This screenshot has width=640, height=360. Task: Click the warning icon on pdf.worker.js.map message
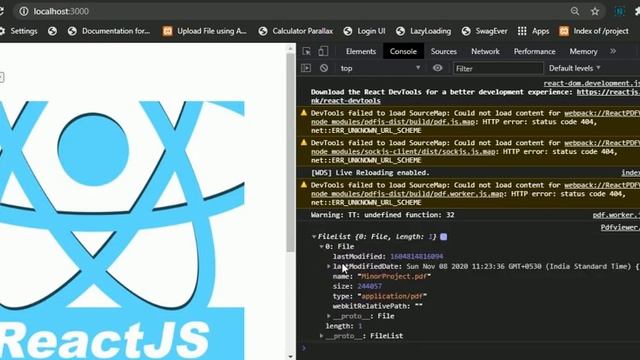click(x=304, y=184)
